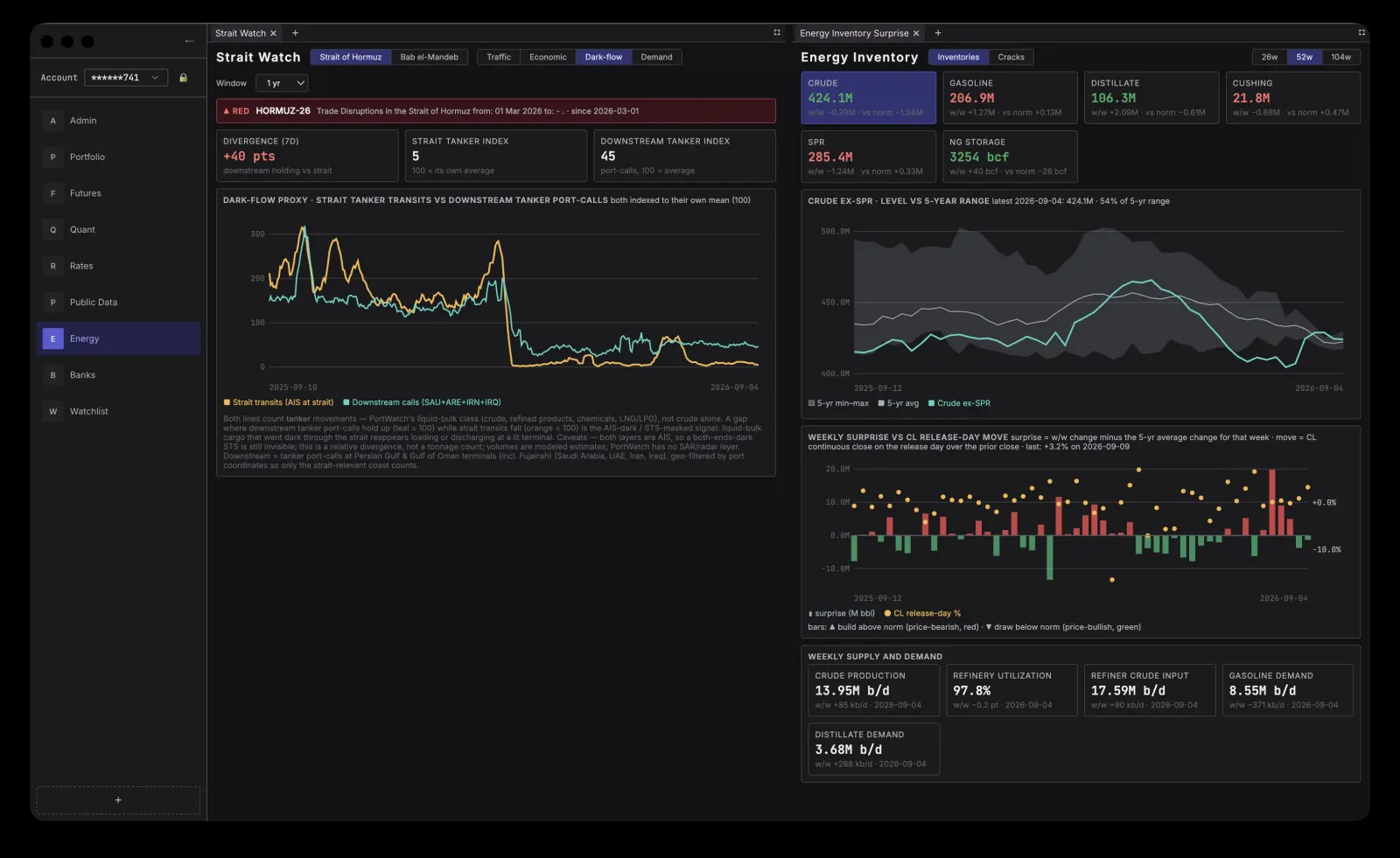Switch to Traffic view

[x=499, y=57]
